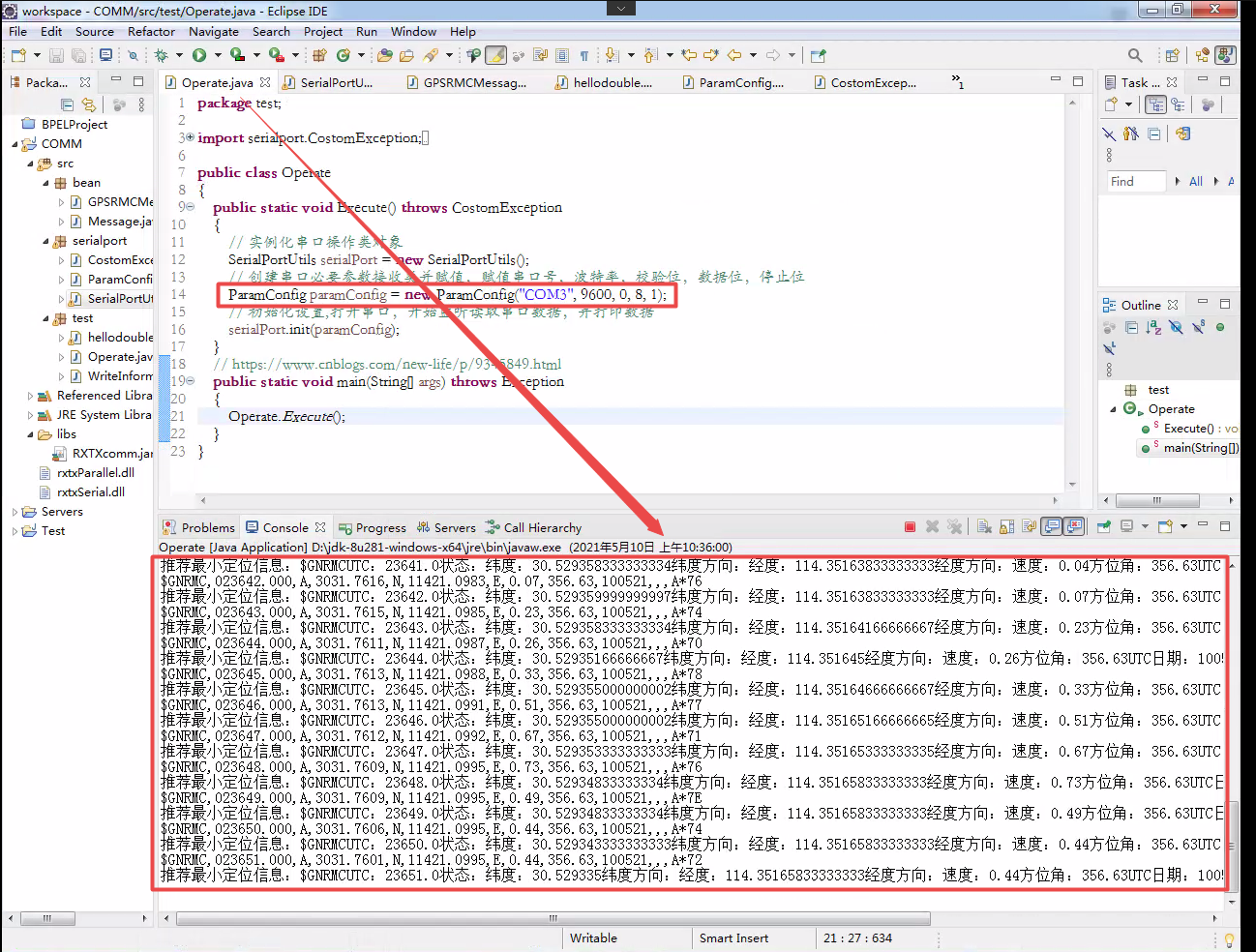Toggle Categorized view in Task List
This screenshot has height=952, width=1256.
coord(1154,104)
